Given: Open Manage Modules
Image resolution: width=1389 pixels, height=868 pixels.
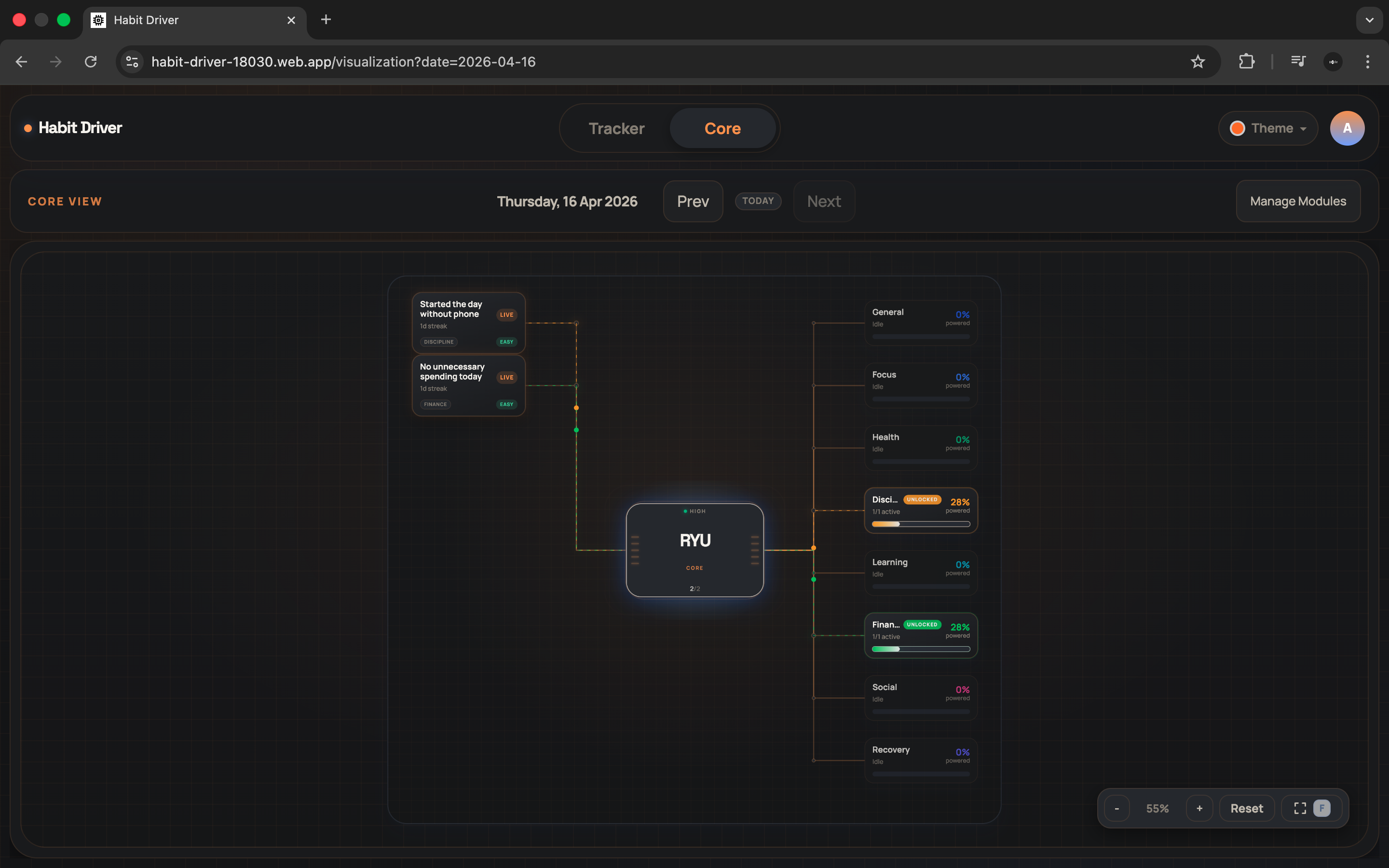Looking at the screenshot, I should tap(1298, 202).
